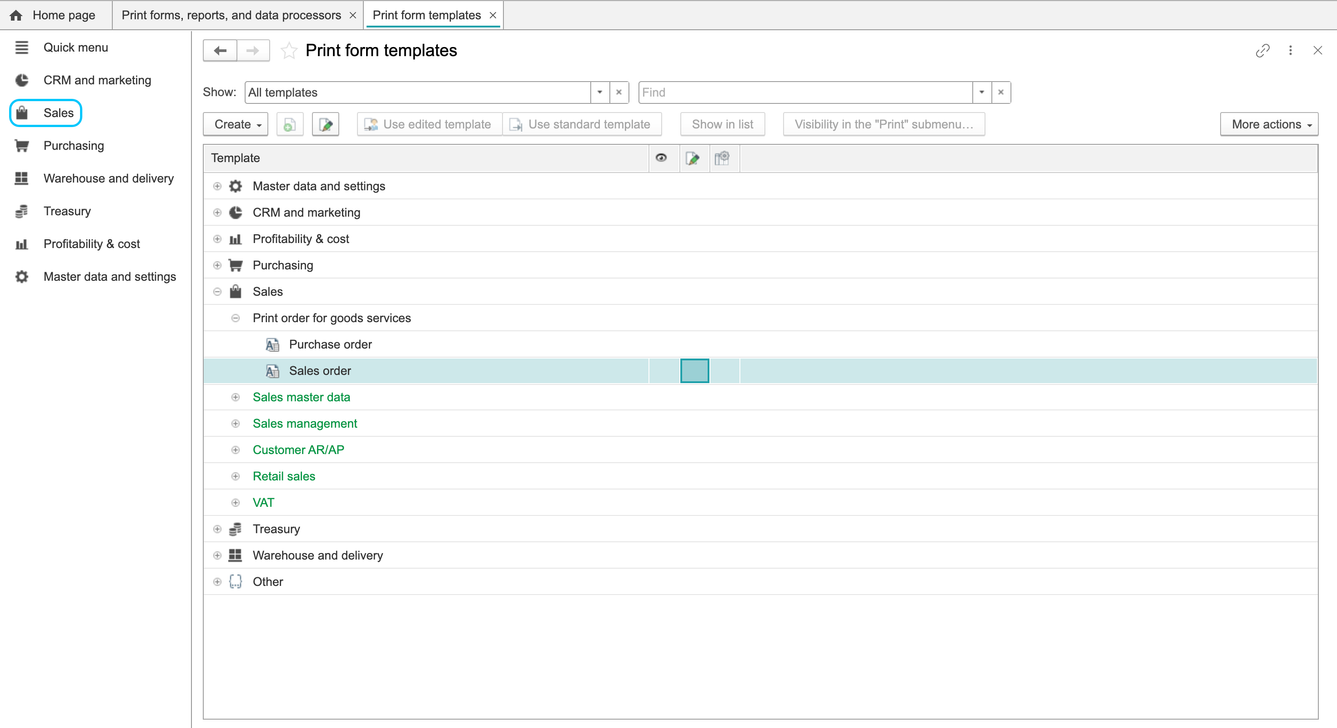Click into the Find search box
The height and width of the screenshot is (728, 1337).
point(806,92)
